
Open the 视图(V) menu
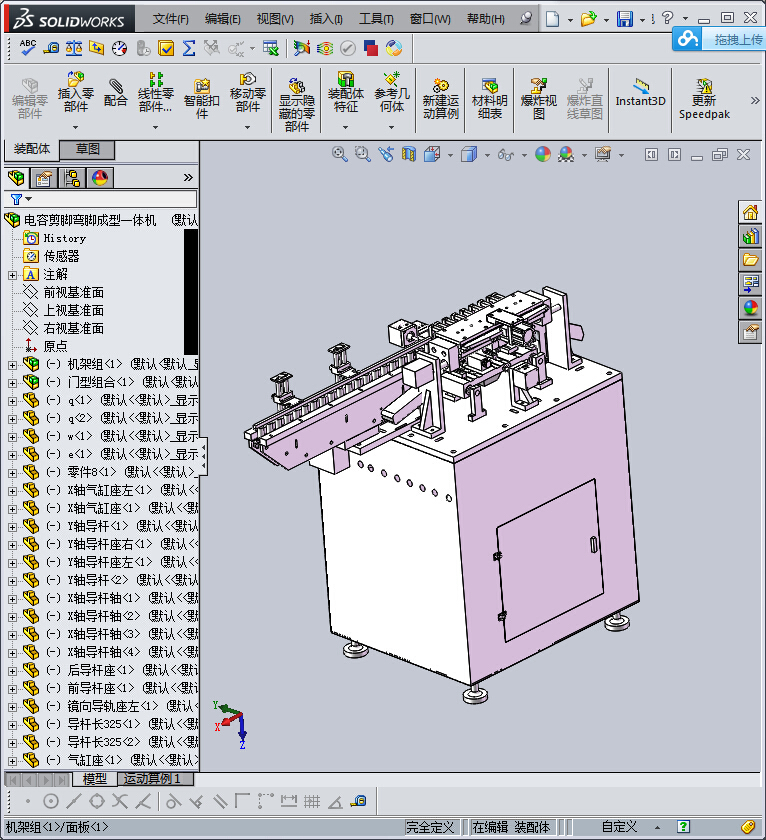[275, 19]
